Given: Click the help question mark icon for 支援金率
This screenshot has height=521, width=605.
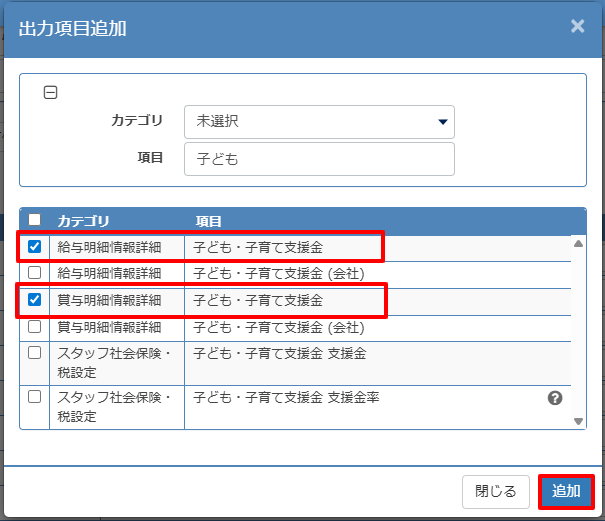Looking at the screenshot, I should point(555,398).
